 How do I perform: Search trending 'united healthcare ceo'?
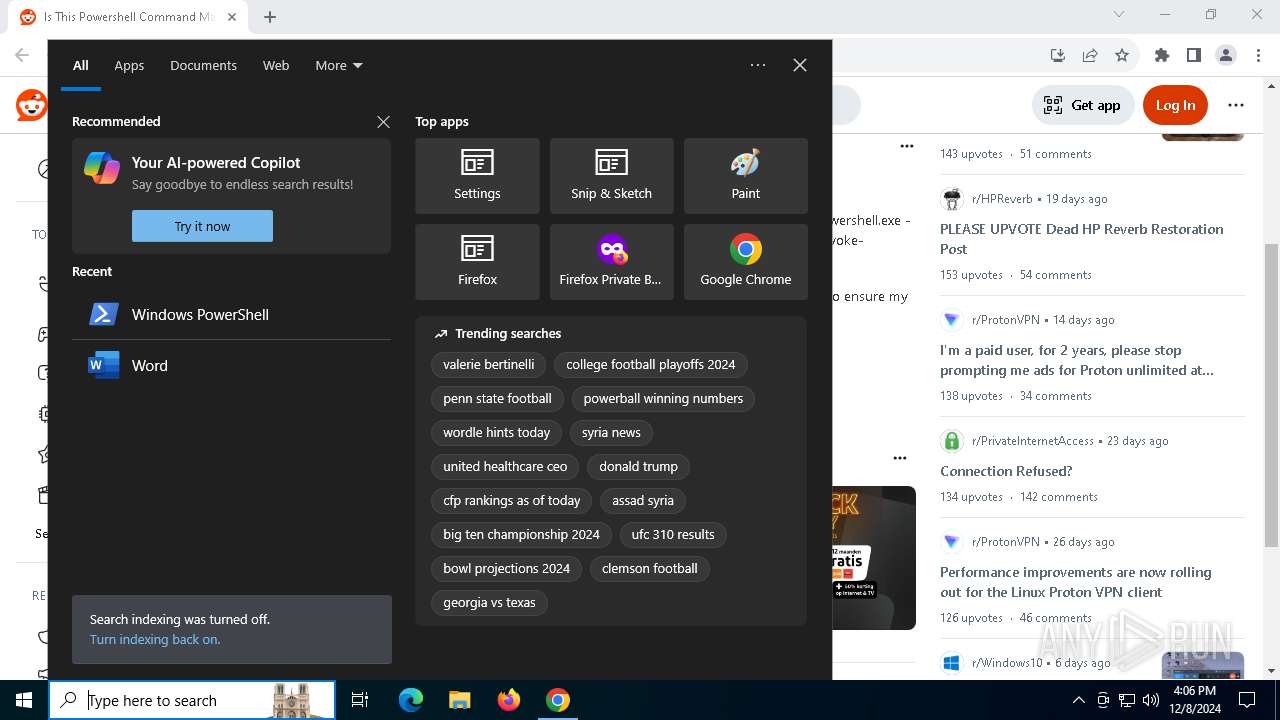(x=505, y=467)
